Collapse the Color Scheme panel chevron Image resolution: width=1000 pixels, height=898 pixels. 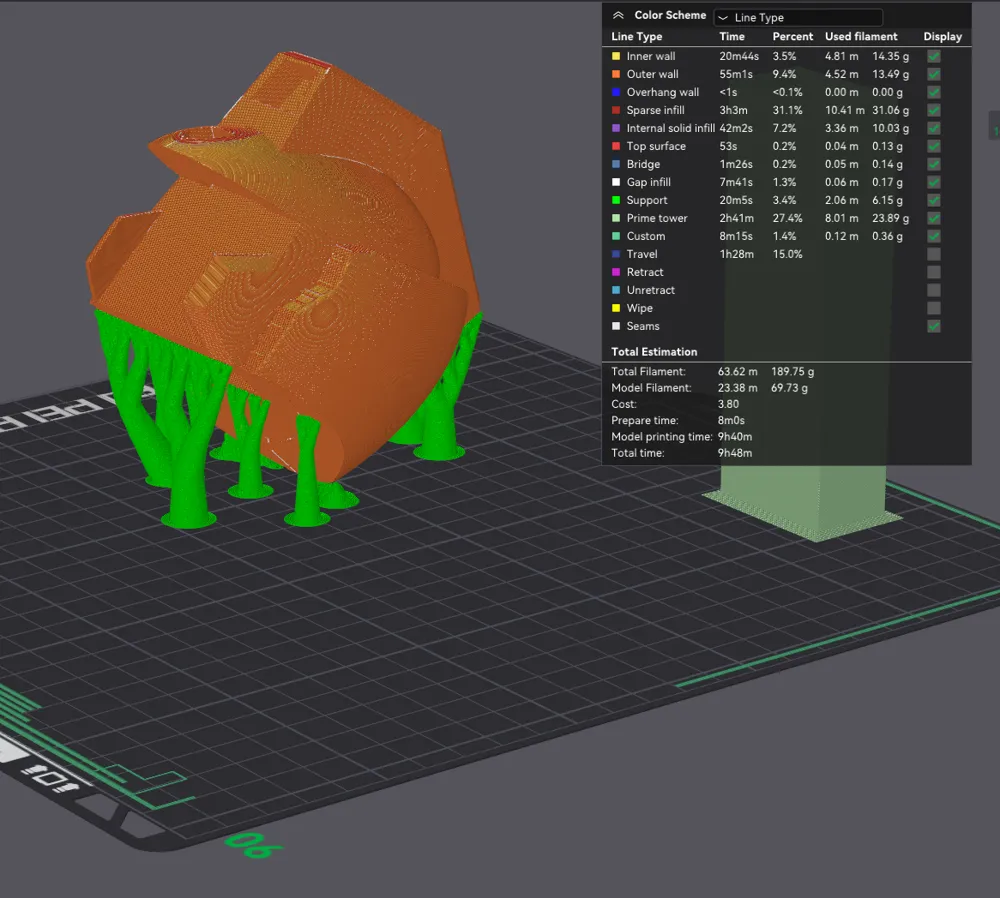click(x=618, y=16)
